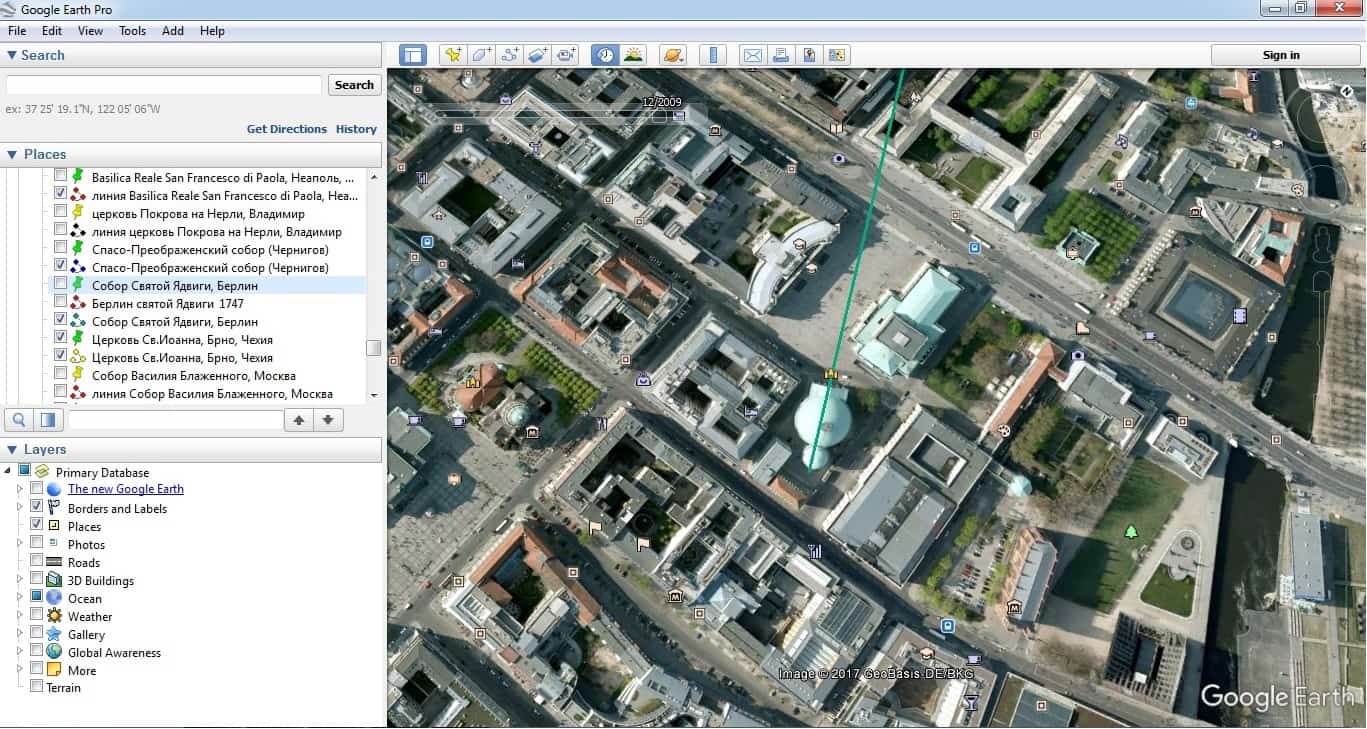Record a tour with the camera icon

click(x=566, y=55)
